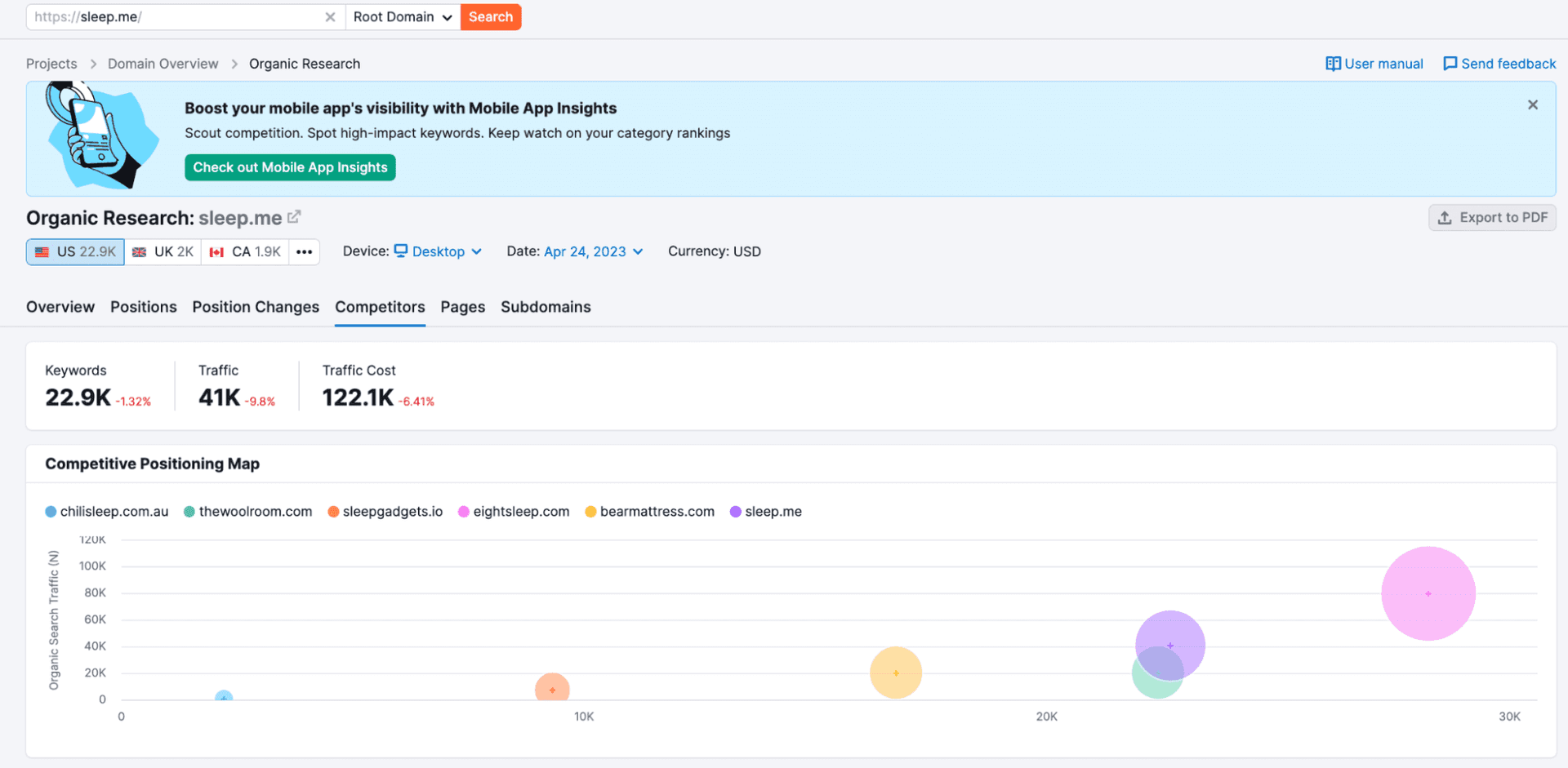Open the Apr 24, 2023 date picker
The image size is (1568, 768).
click(x=593, y=251)
